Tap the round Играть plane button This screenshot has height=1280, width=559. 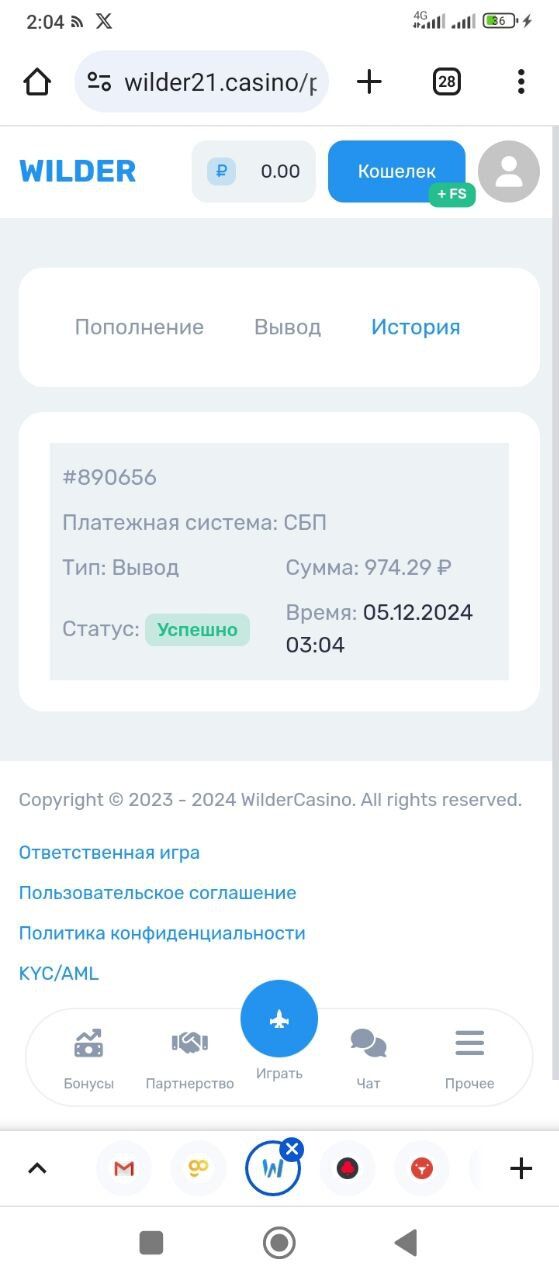point(279,1019)
